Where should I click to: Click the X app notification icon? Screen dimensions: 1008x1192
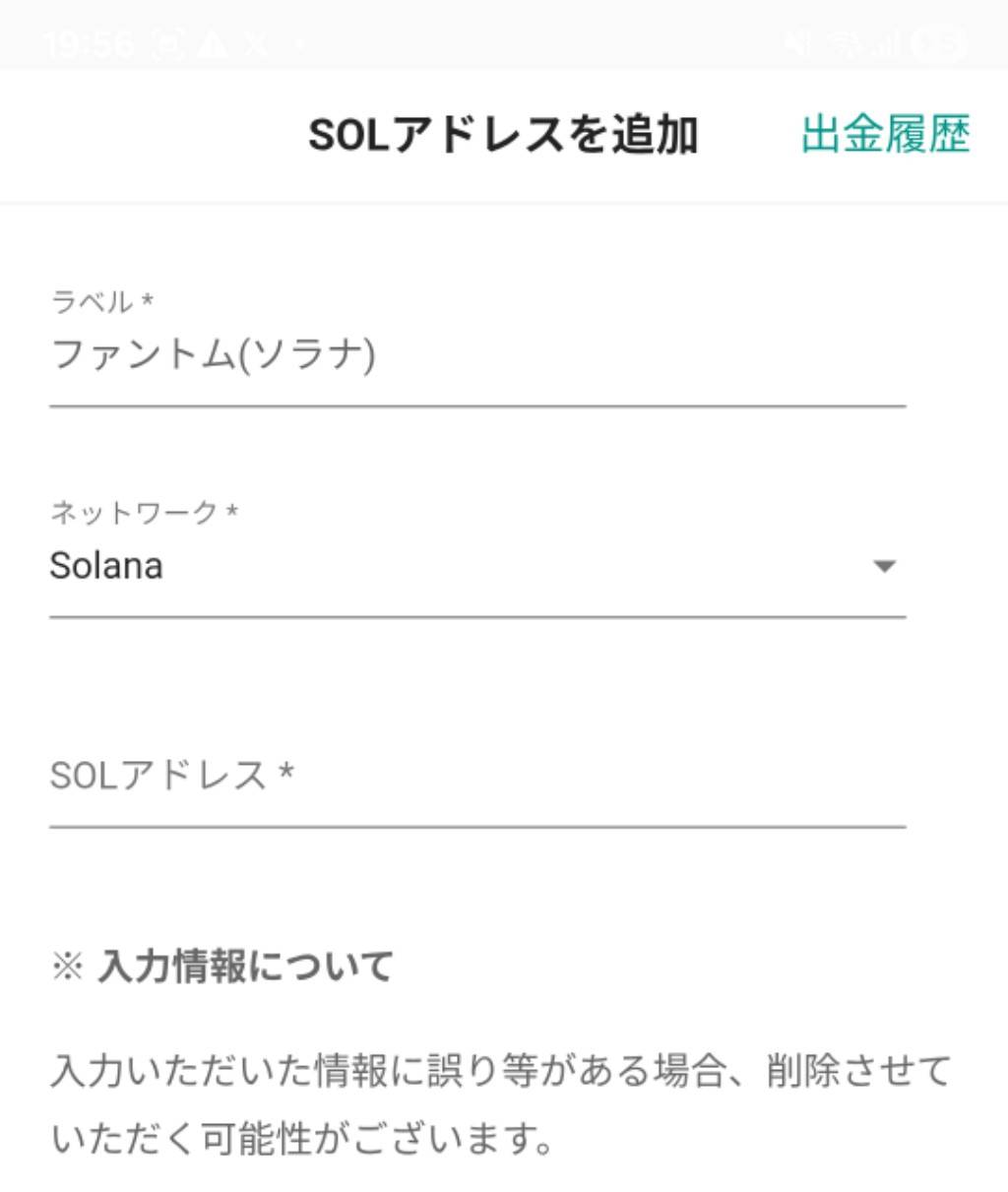click(x=256, y=44)
